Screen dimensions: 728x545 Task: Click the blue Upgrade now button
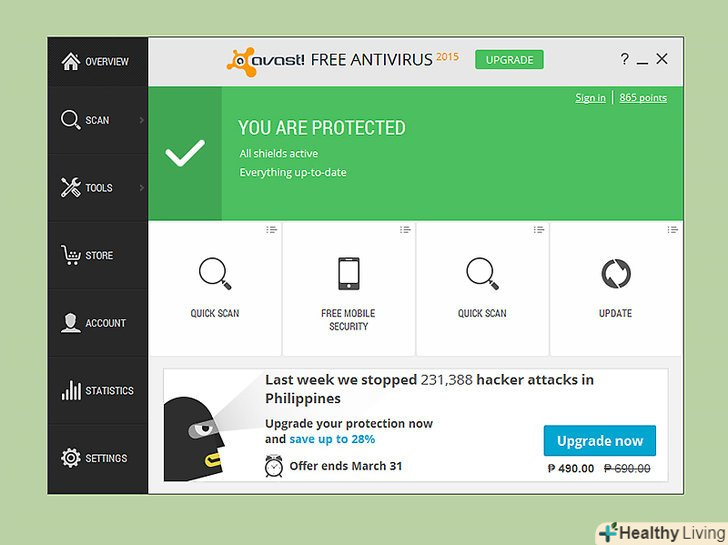click(x=600, y=441)
